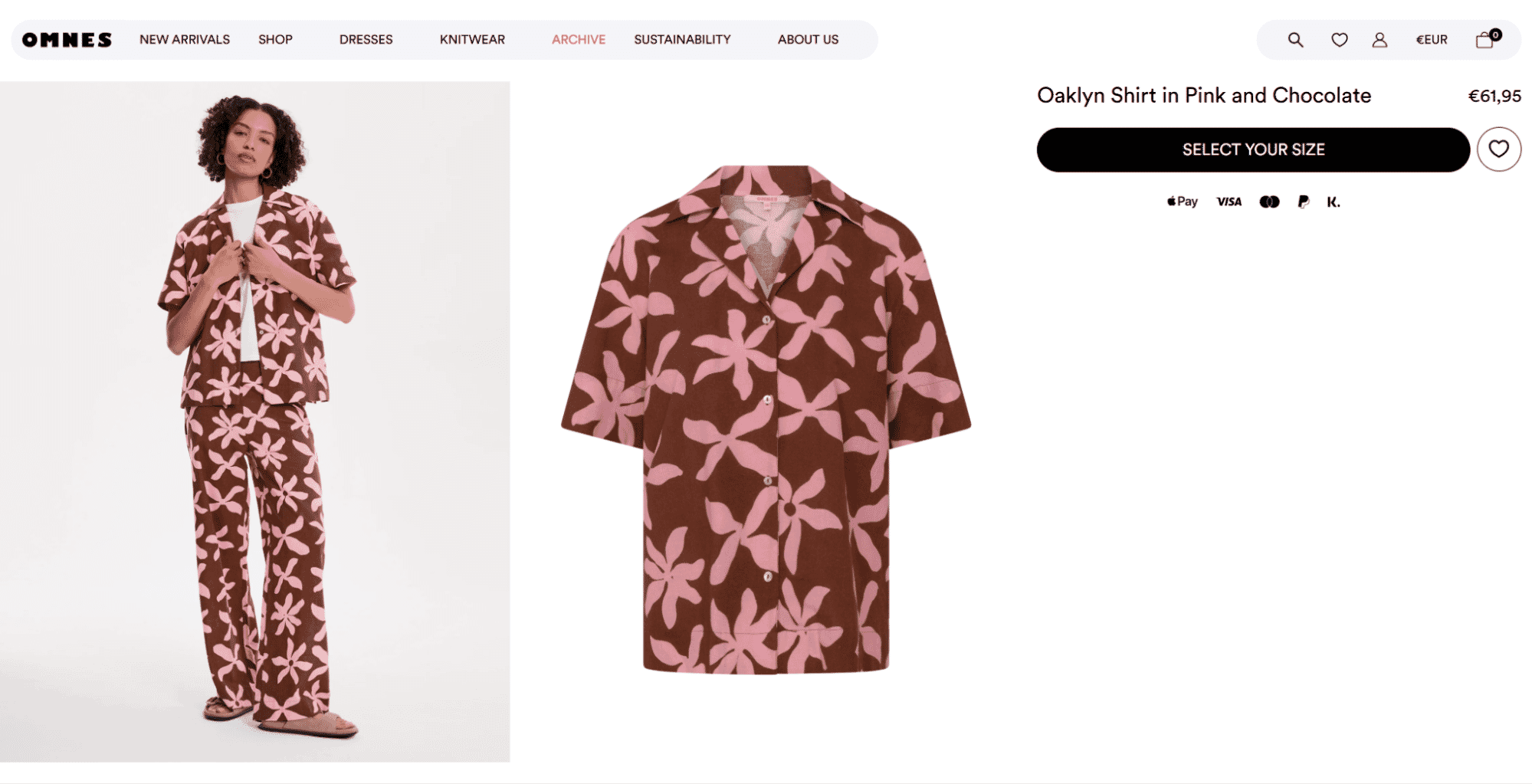The height and width of the screenshot is (784, 1532).
Task: Open wishlist heart icon in header
Action: (x=1339, y=40)
